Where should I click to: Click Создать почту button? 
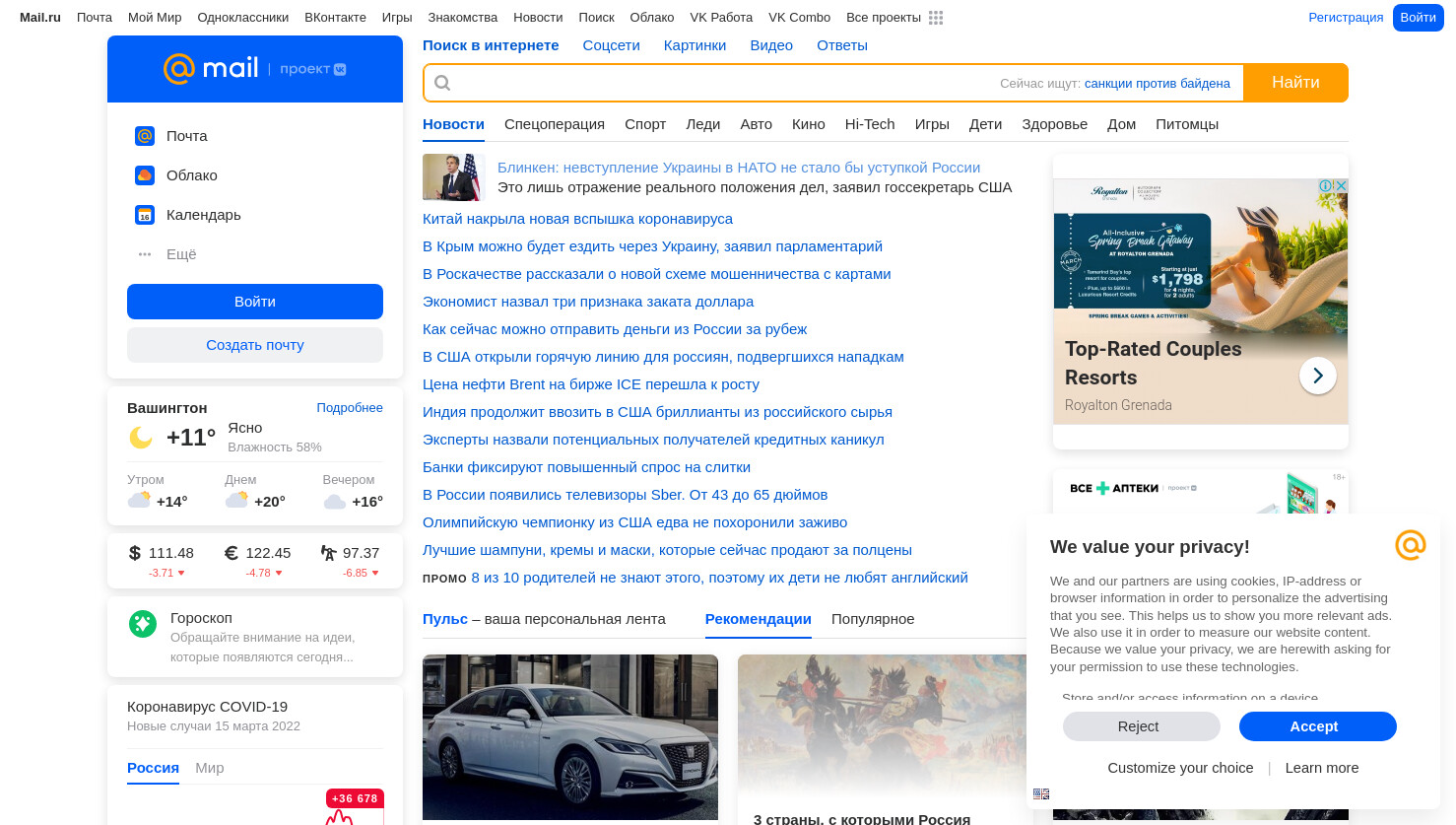point(255,345)
